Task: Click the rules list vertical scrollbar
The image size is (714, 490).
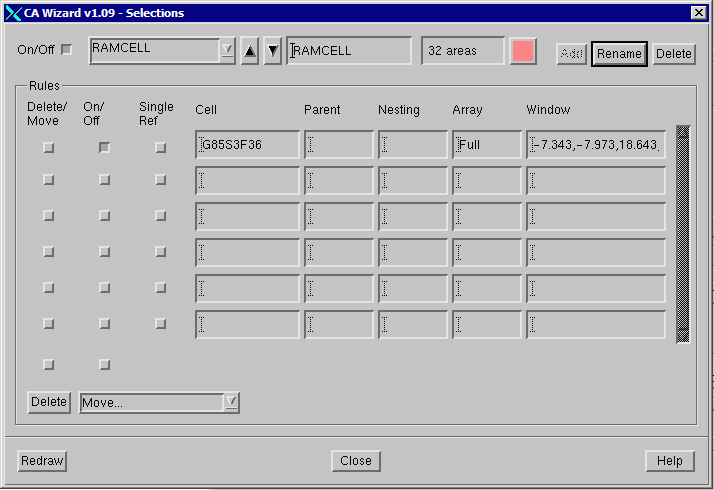Action: coord(683,234)
